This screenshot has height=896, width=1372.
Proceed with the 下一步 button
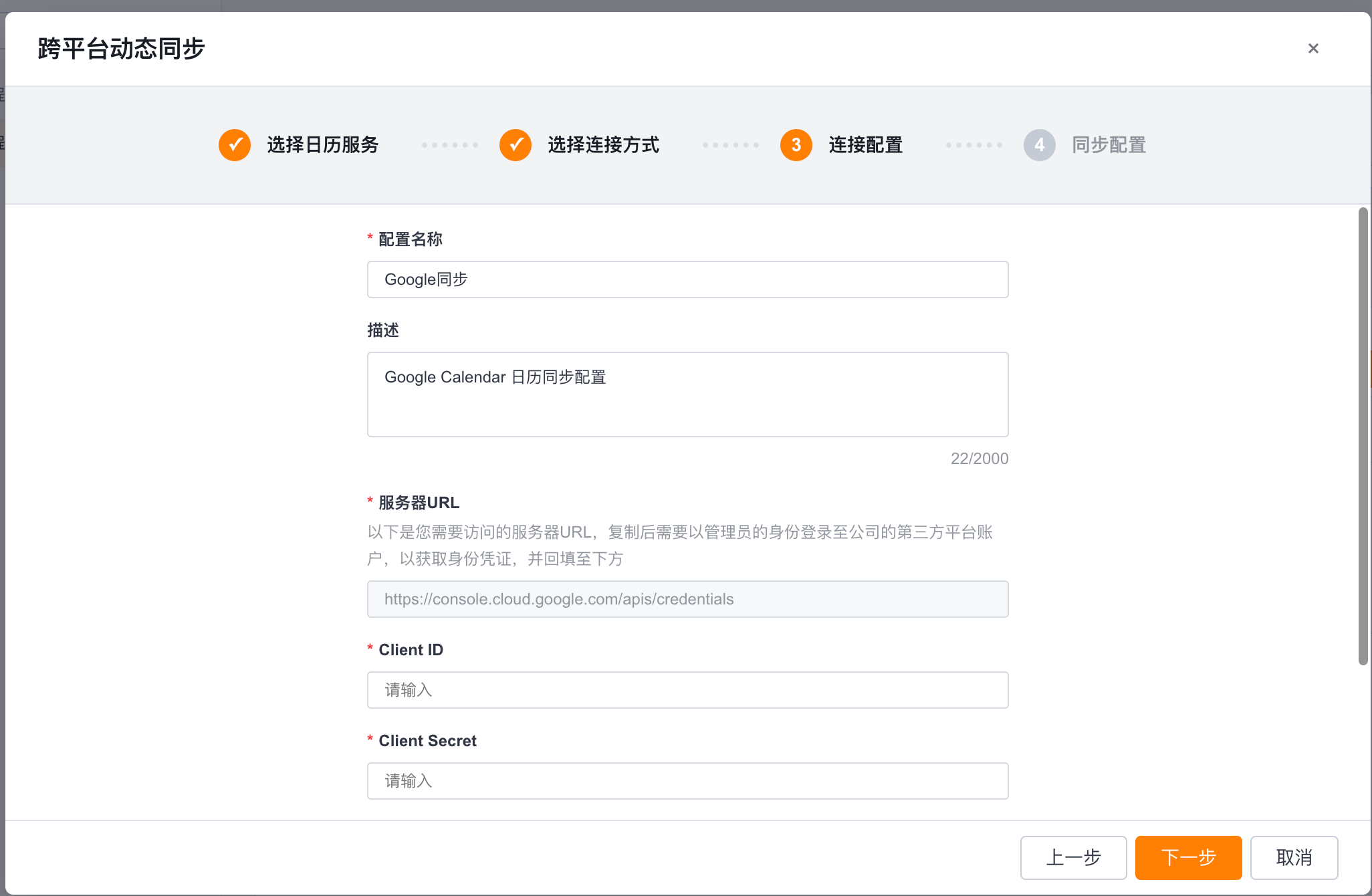1189,858
